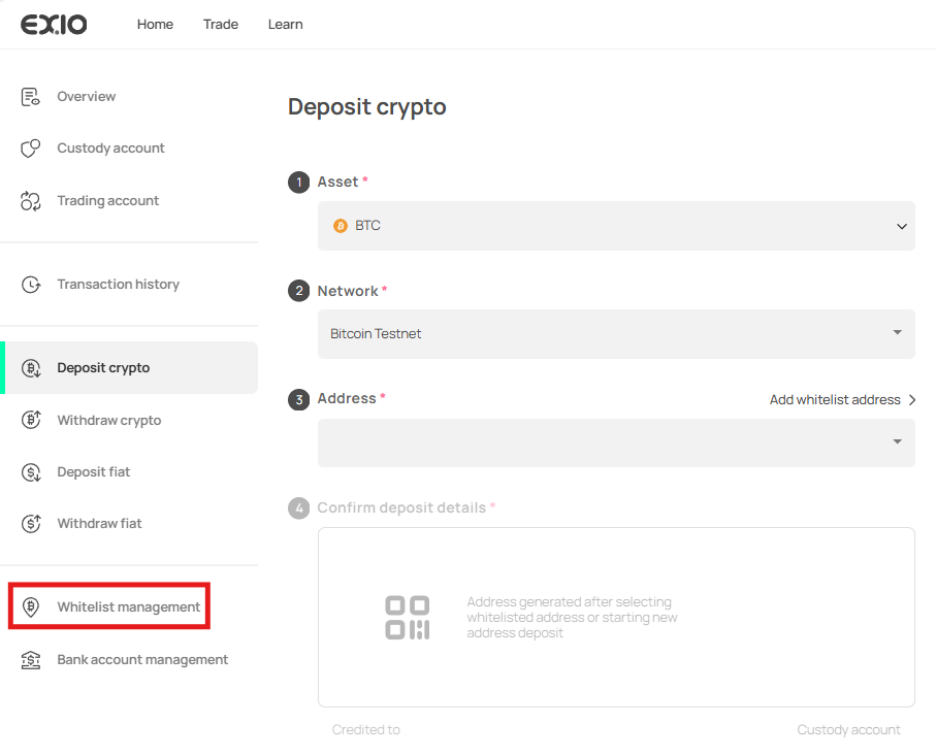
Task: Navigate to the Learn menu item
Action: (285, 24)
